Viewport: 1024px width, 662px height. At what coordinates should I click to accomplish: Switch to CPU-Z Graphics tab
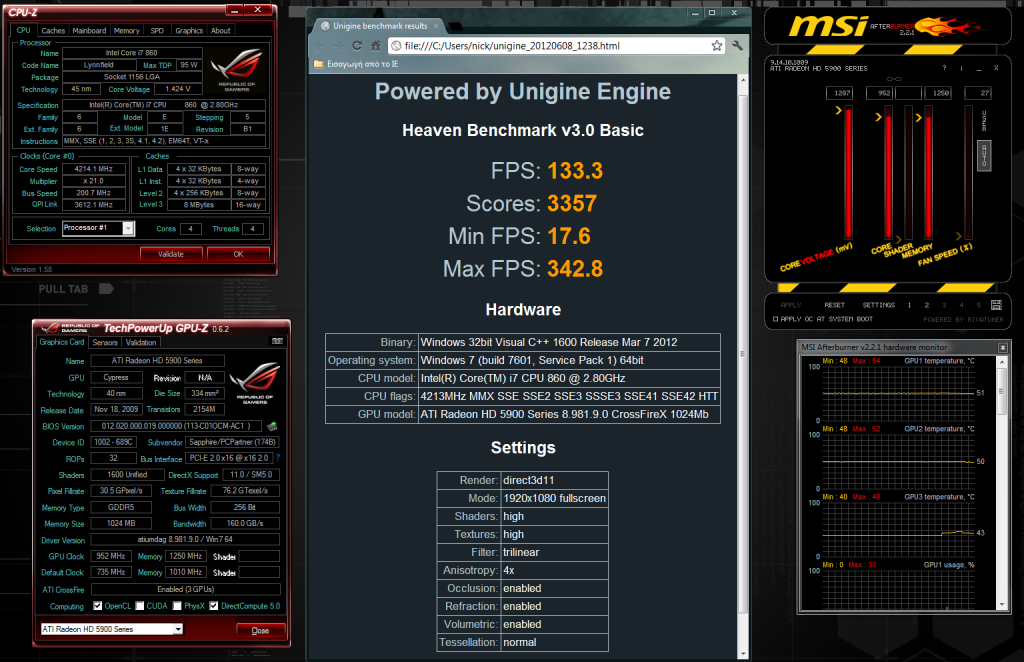tap(189, 31)
